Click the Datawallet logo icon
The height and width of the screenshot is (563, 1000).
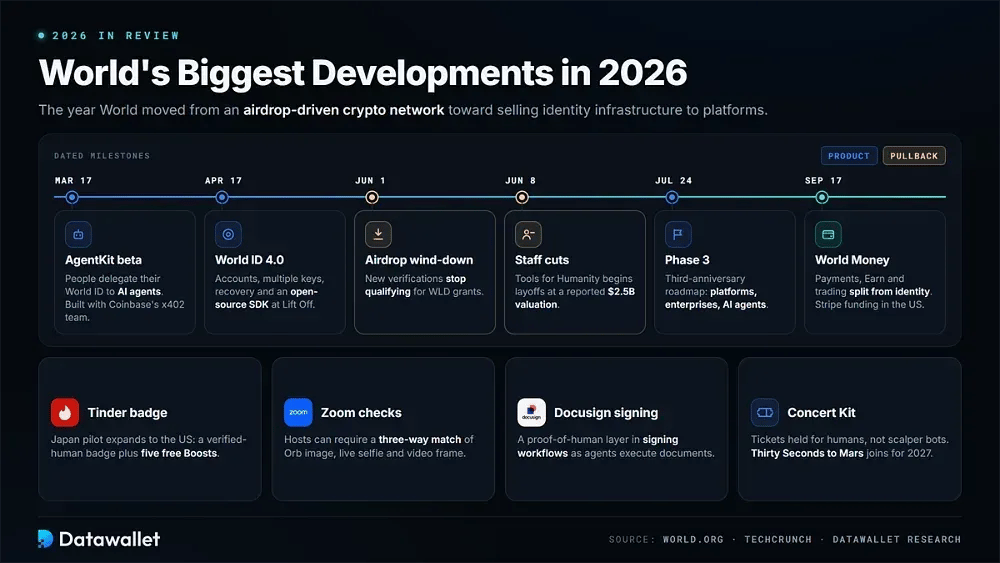click(x=45, y=539)
